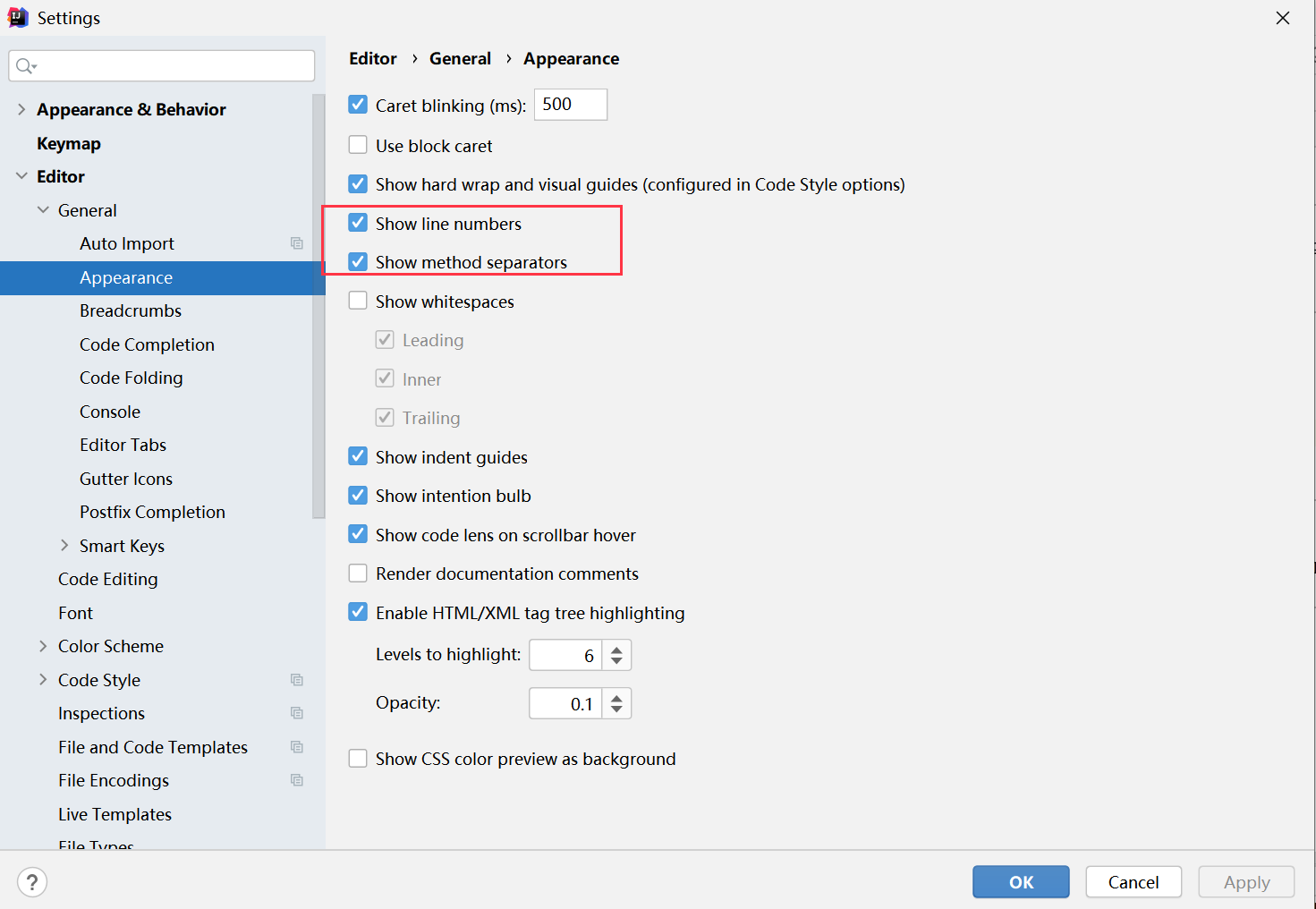
Task: Click the search magnifier icon
Action: point(25,66)
